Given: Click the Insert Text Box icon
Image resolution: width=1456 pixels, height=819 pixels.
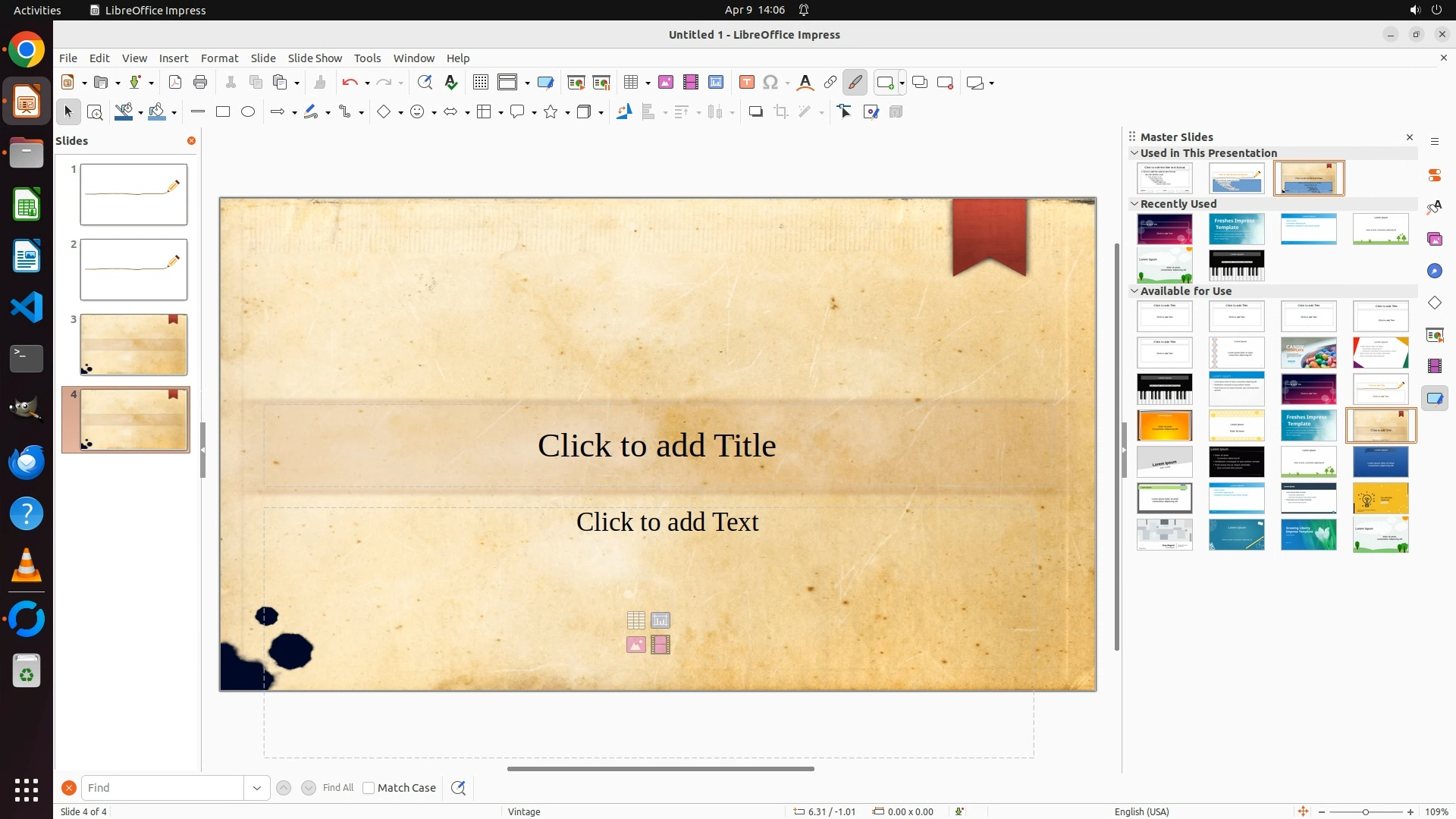Looking at the screenshot, I should [747, 83].
